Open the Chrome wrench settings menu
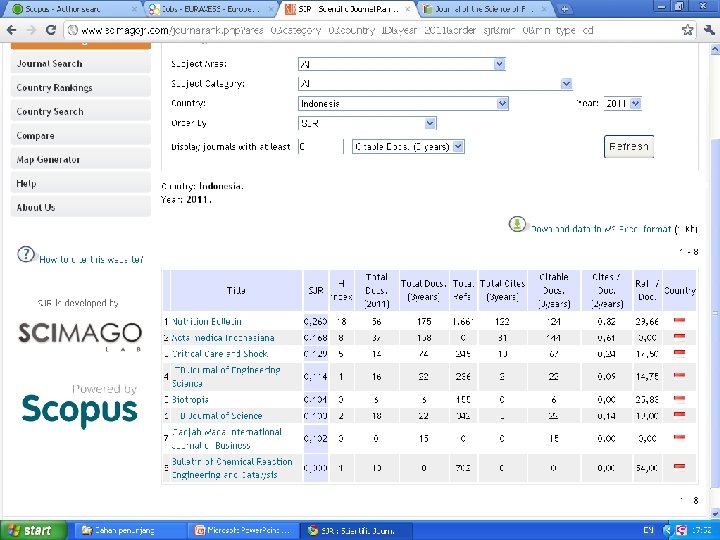Image resolution: width=720 pixels, height=540 pixels. pos(709,30)
